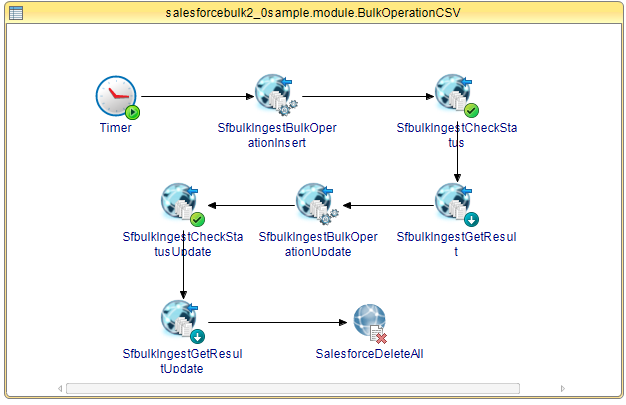Click the right scroll arrow
The width and height of the screenshot is (626, 405).
pos(563,388)
